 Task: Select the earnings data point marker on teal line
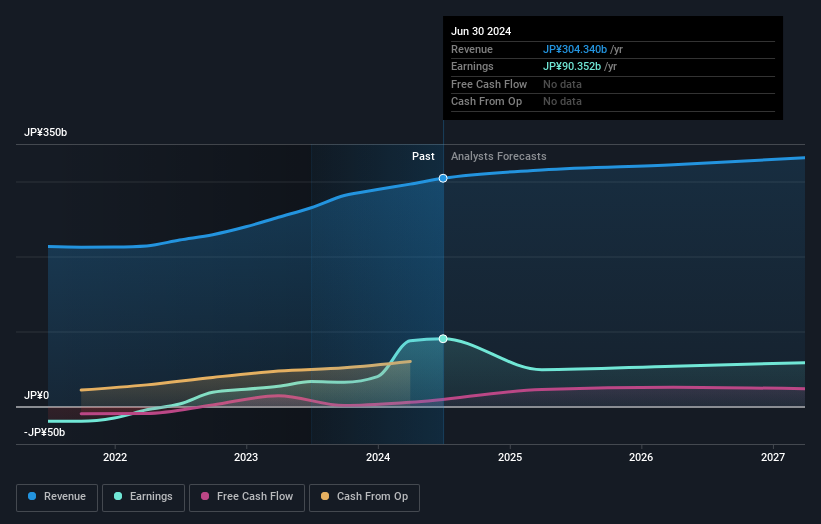(x=443, y=339)
